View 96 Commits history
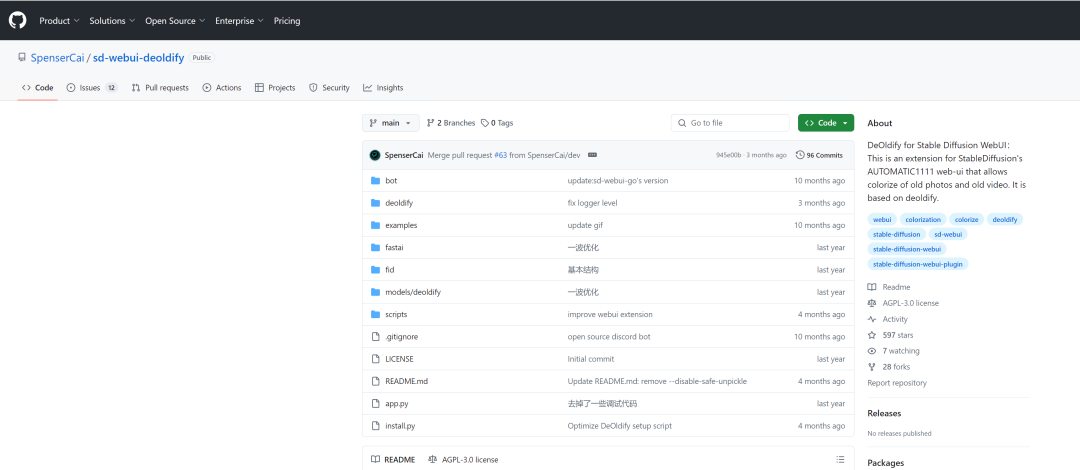This screenshot has width=1080, height=470. 819,155
